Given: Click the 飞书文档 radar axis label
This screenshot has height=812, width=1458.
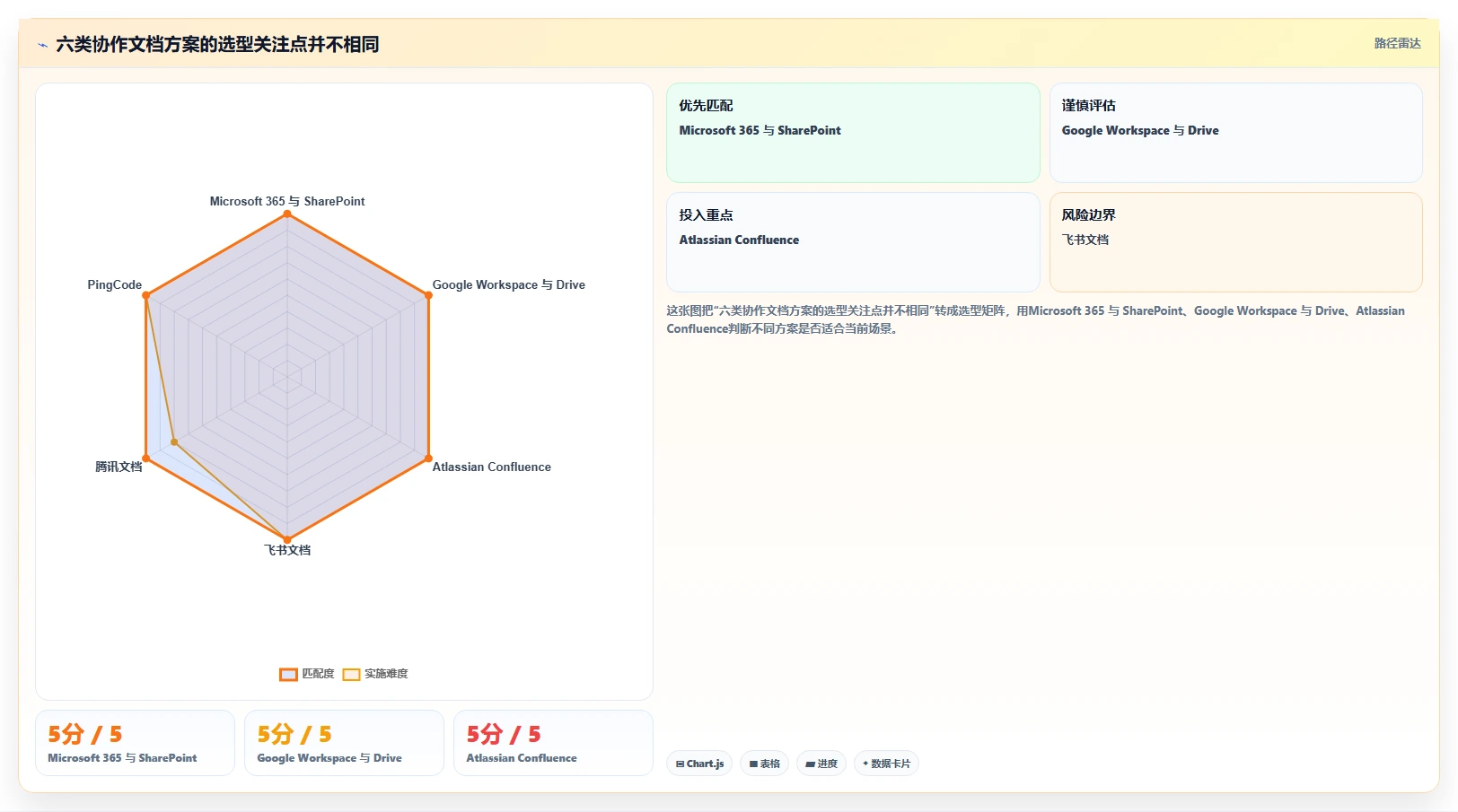Looking at the screenshot, I should point(287,550).
